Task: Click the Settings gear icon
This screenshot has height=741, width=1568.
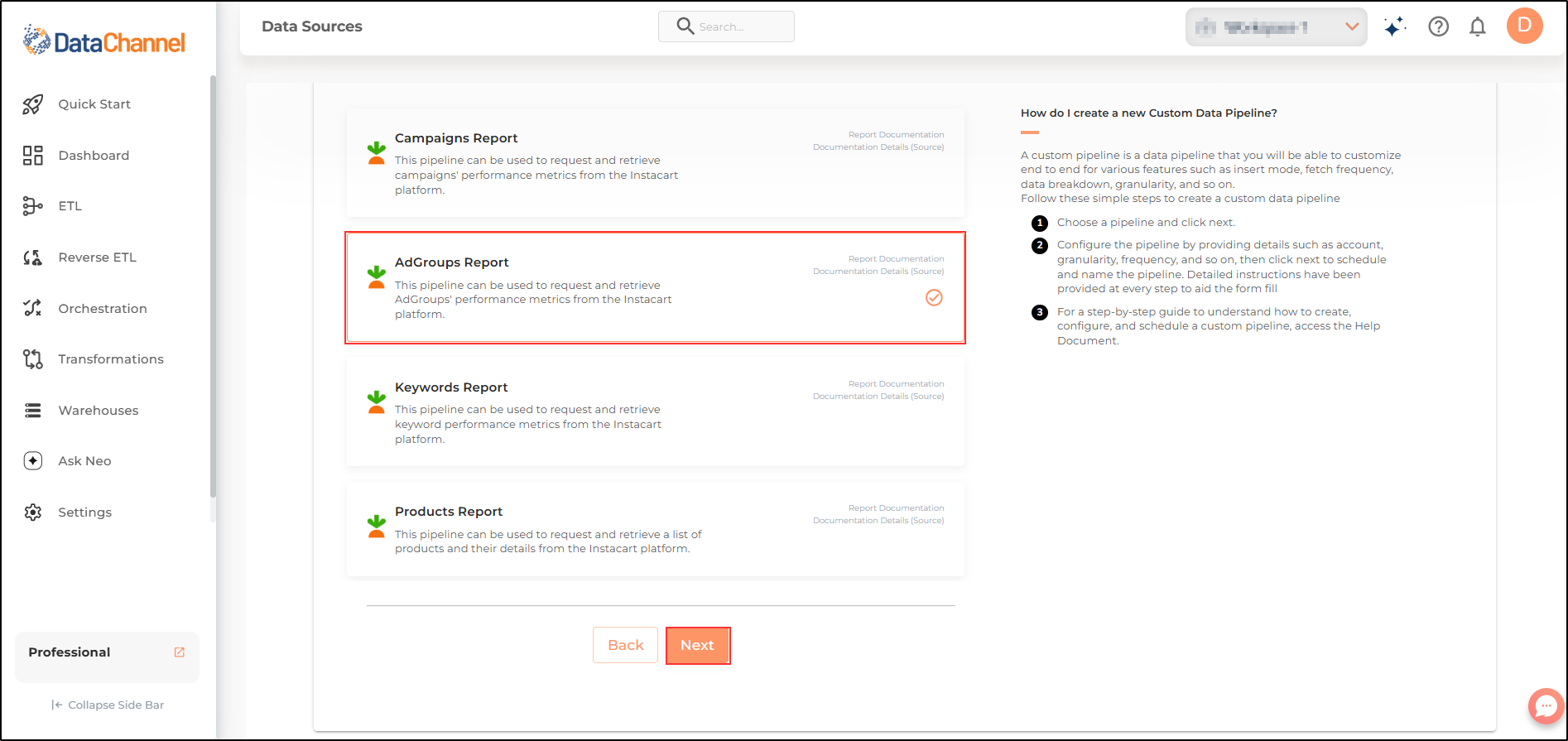Action: pos(32,512)
